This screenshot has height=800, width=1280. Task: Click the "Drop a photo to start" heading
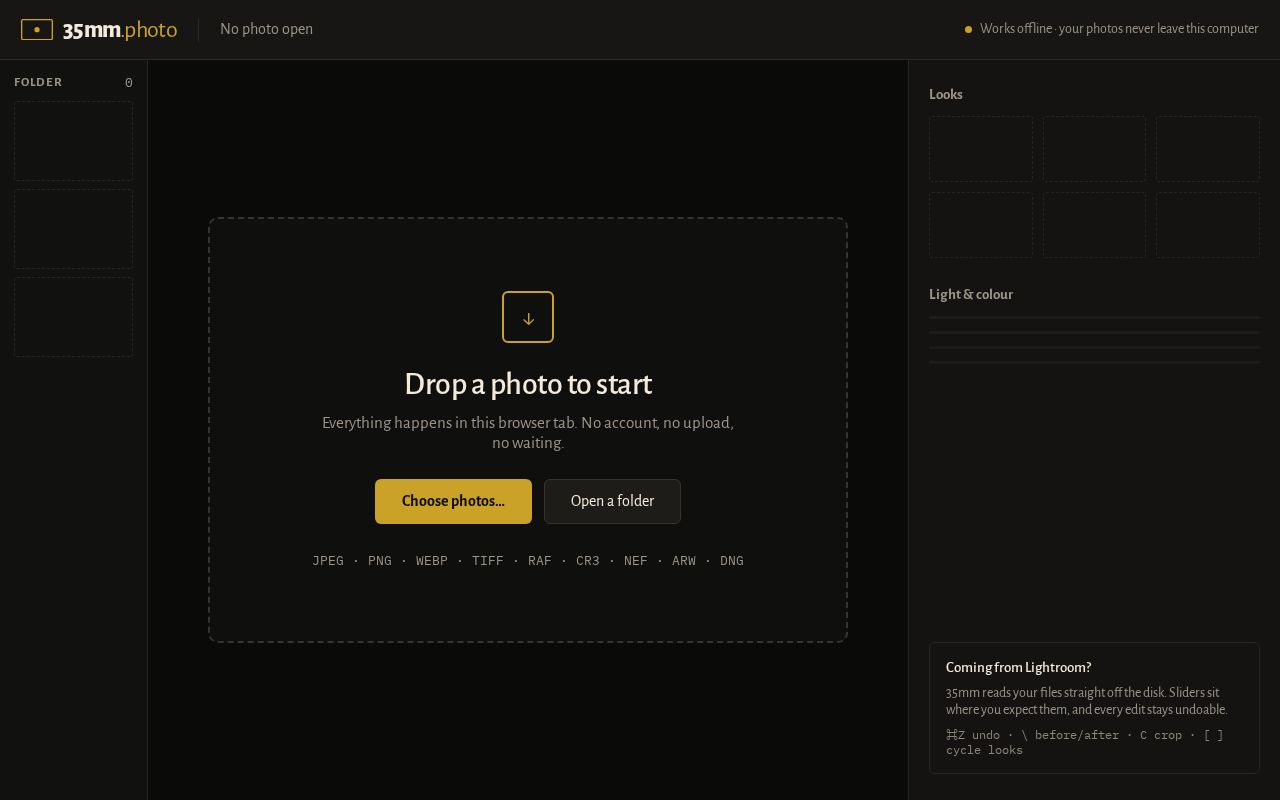point(528,384)
